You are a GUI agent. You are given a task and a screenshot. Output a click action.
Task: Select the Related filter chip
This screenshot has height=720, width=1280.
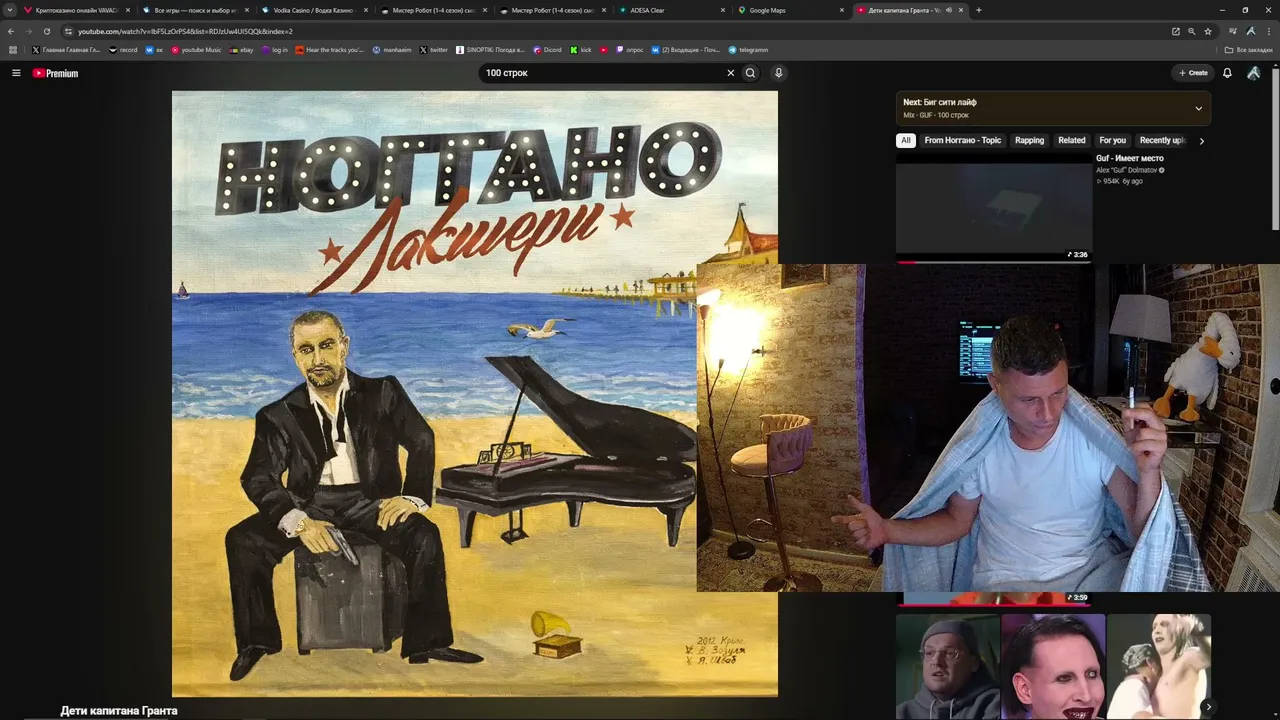[x=1072, y=141]
